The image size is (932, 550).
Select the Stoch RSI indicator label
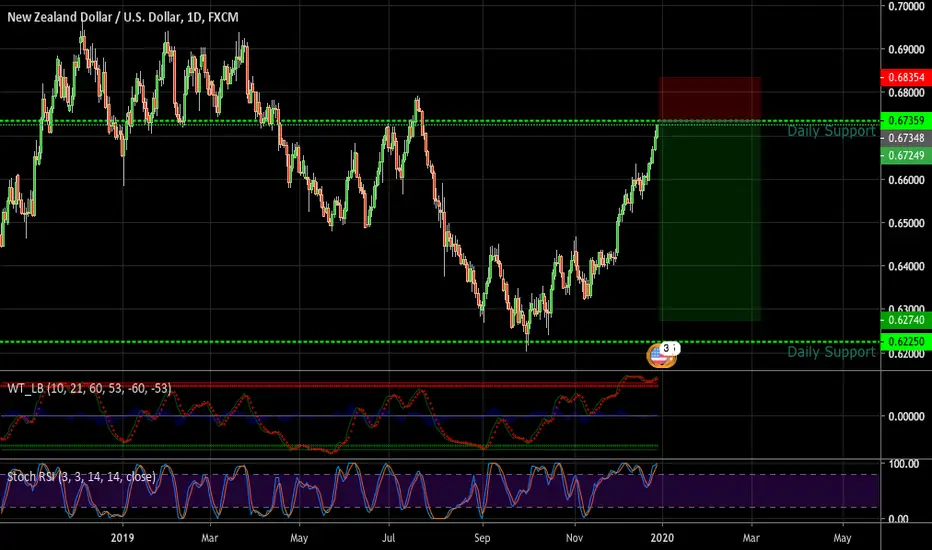(81, 476)
